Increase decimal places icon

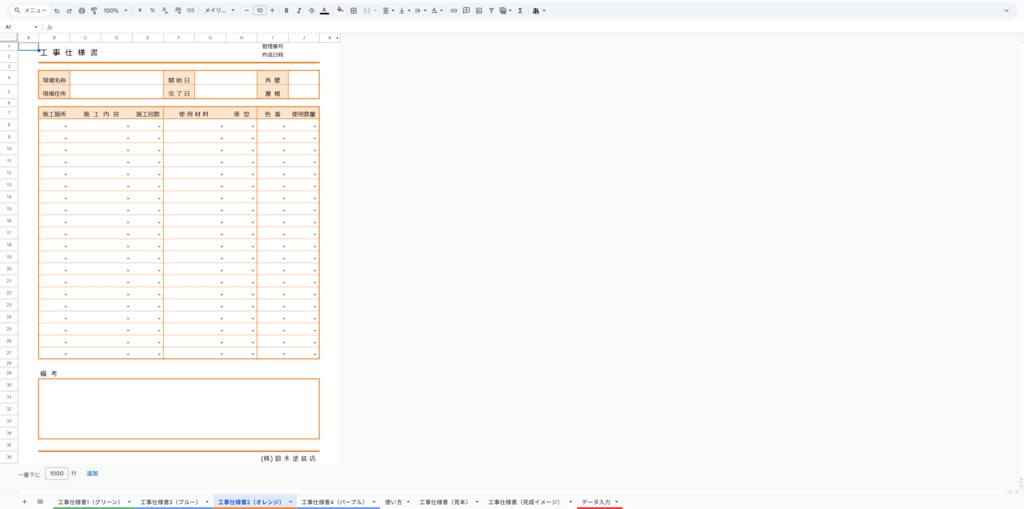pos(178,10)
